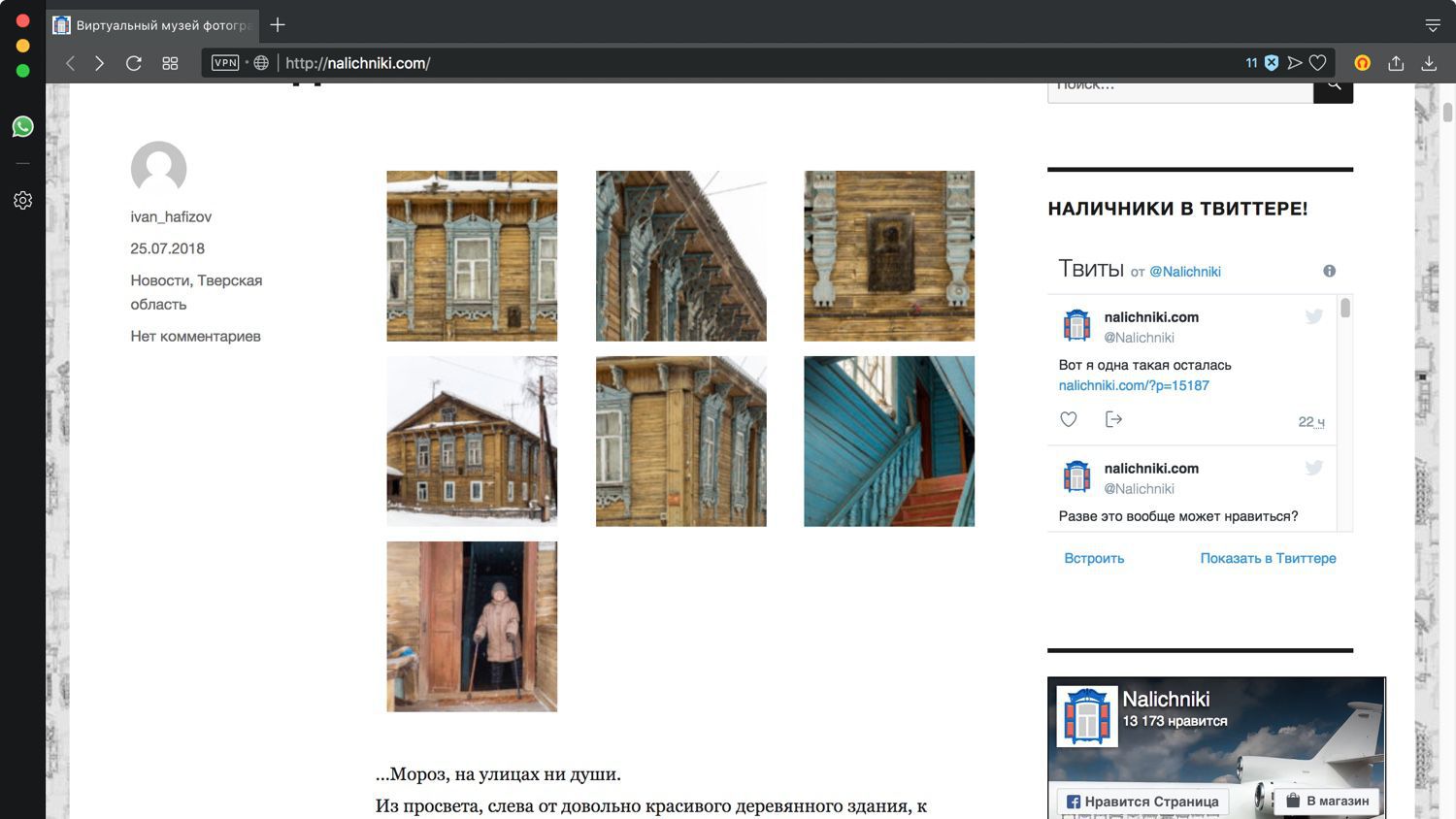The width and height of the screenshot is (1456, 819).
Task: Open WhatsApp from the sidebar
Action: (x=22, y=127)
